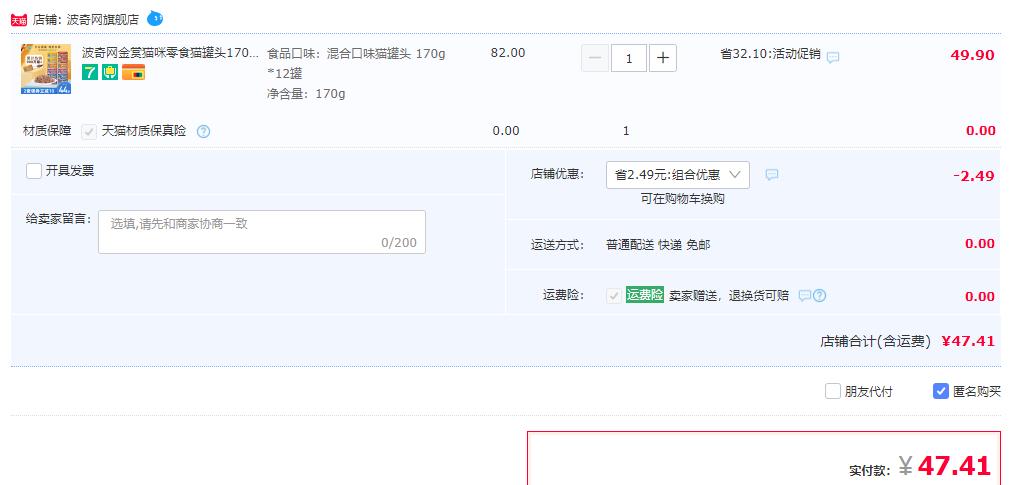Viewport: 1017px width, 485px height.
Task: Click text 净含量：170g
Action: (306, 94)
